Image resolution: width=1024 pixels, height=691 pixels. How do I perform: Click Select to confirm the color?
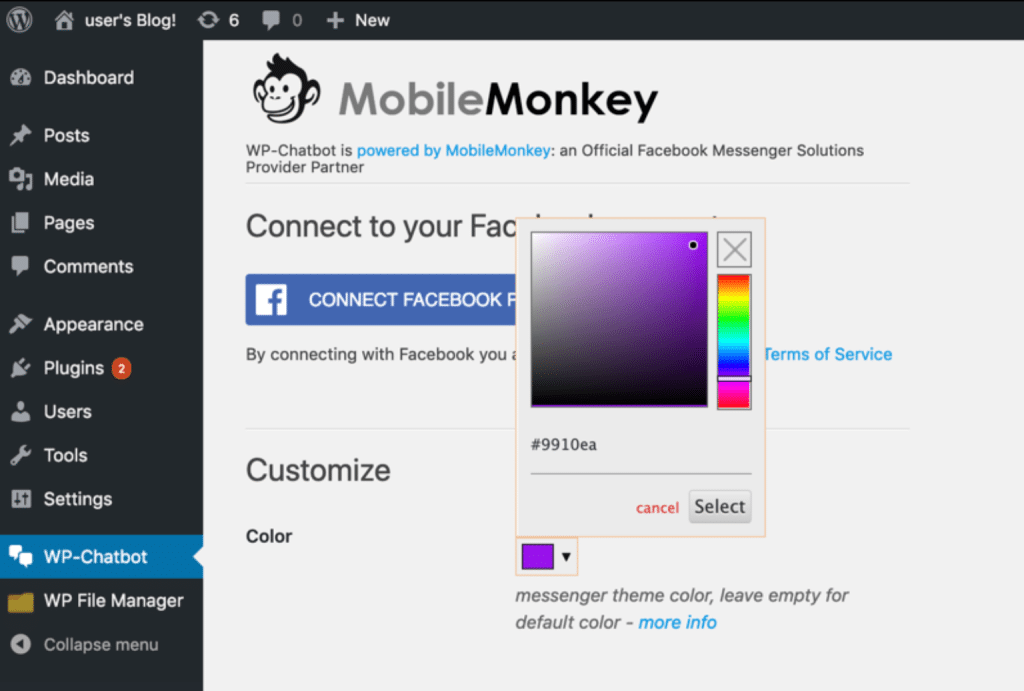tap(720, 506)
